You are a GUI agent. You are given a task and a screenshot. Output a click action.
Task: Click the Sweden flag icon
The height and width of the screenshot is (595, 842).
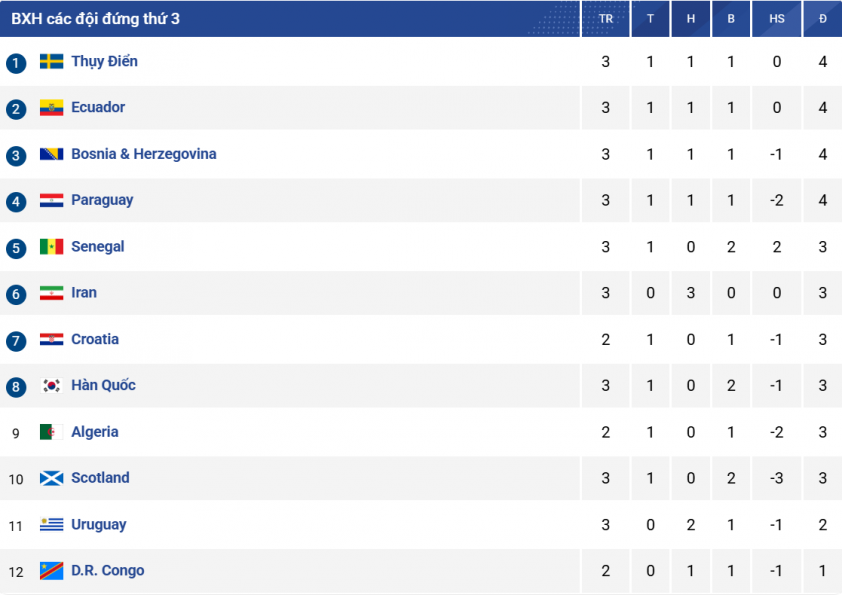[x=52, y=62]
